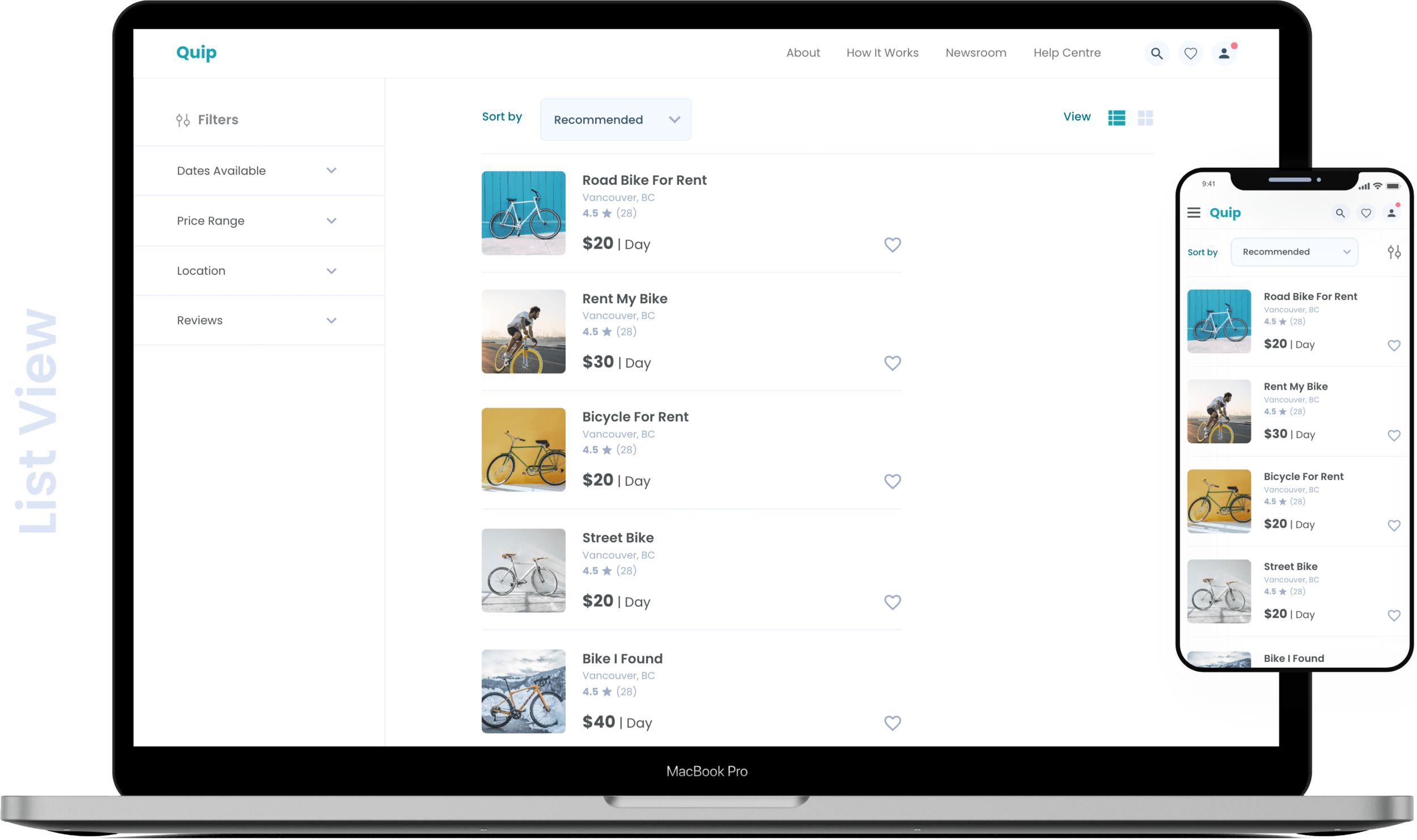Open hamburger menu on mobile screen

1194,213
